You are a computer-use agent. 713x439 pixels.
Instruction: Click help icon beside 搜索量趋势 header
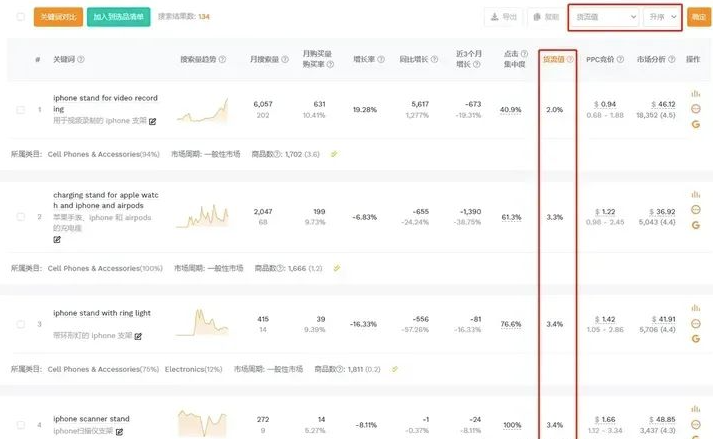(222, 59)
